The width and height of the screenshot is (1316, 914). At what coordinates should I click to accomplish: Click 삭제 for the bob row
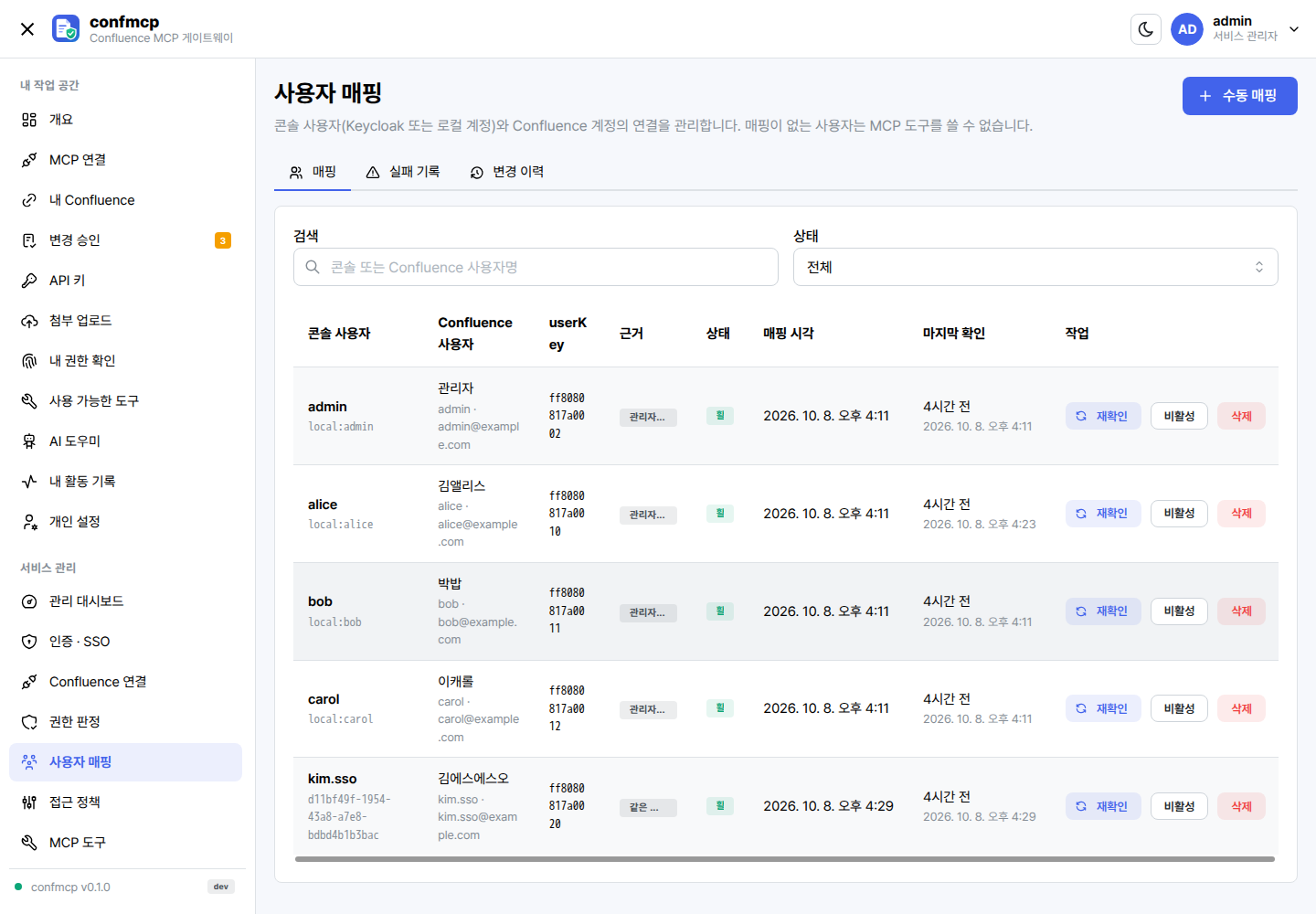(x=1241, y=611)
